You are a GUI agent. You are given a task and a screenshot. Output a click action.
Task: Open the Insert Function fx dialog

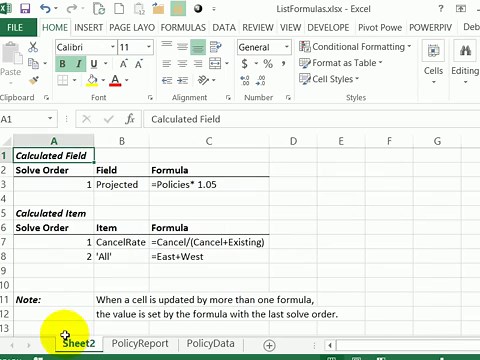[x=130, y=119]
